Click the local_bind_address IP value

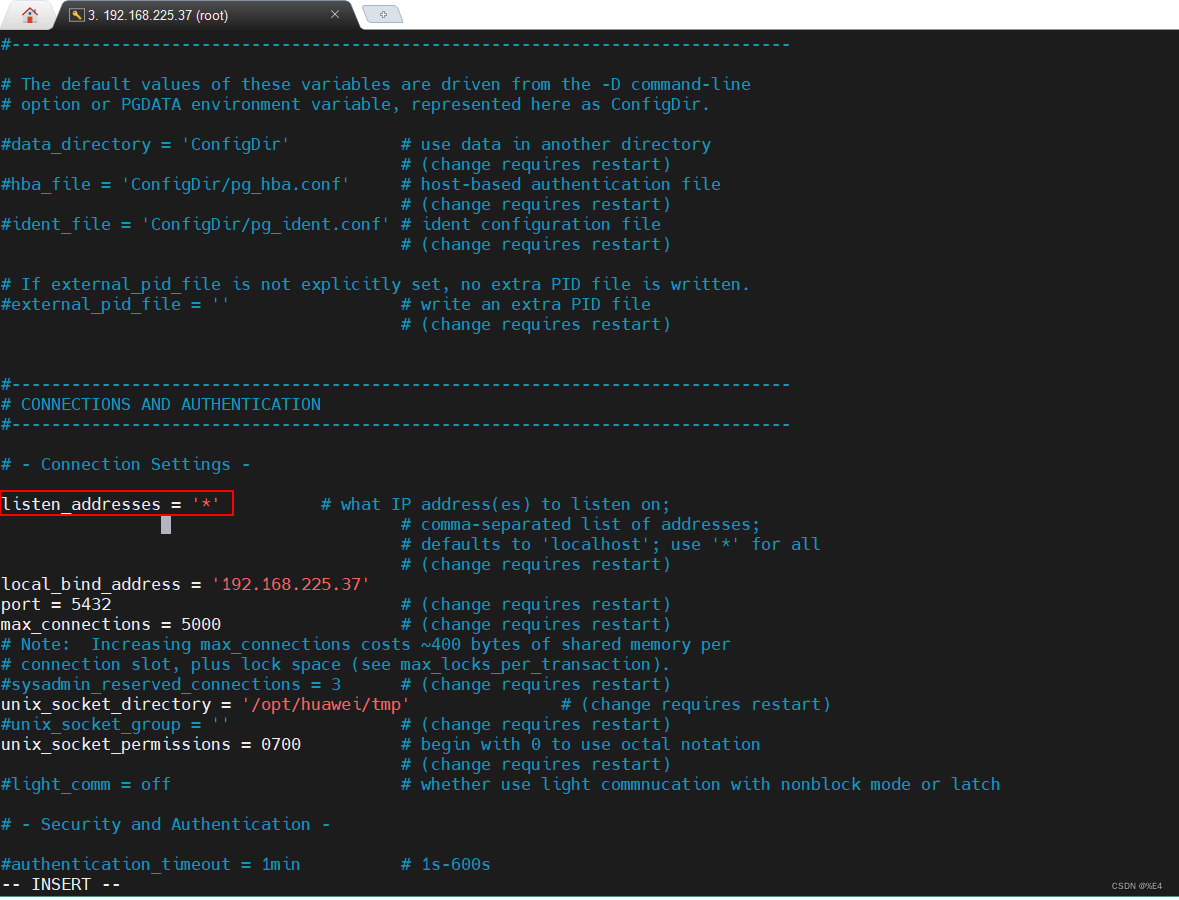[290, 584]
